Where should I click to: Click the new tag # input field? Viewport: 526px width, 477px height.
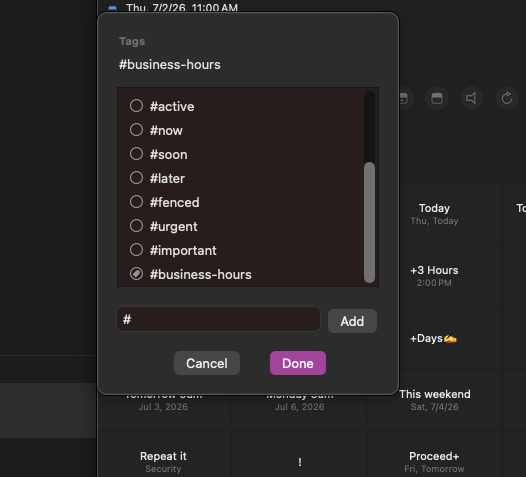click(x=218, y=319)
